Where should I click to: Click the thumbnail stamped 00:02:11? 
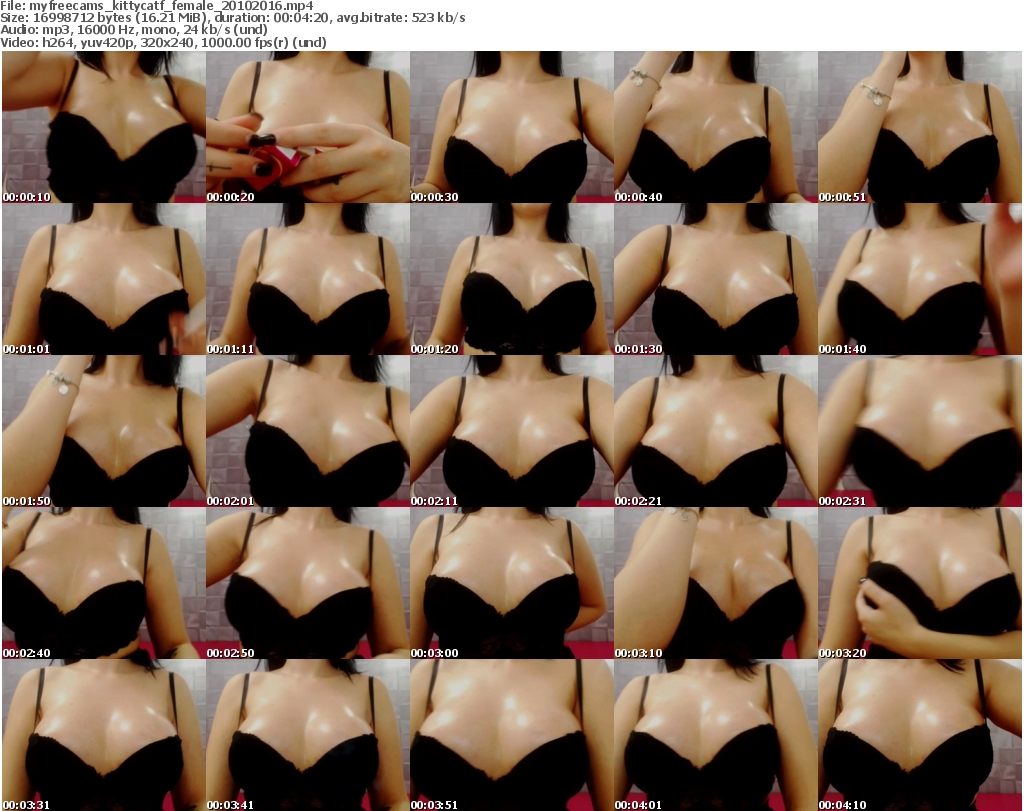pyautogui.click(x=512, y=431)
